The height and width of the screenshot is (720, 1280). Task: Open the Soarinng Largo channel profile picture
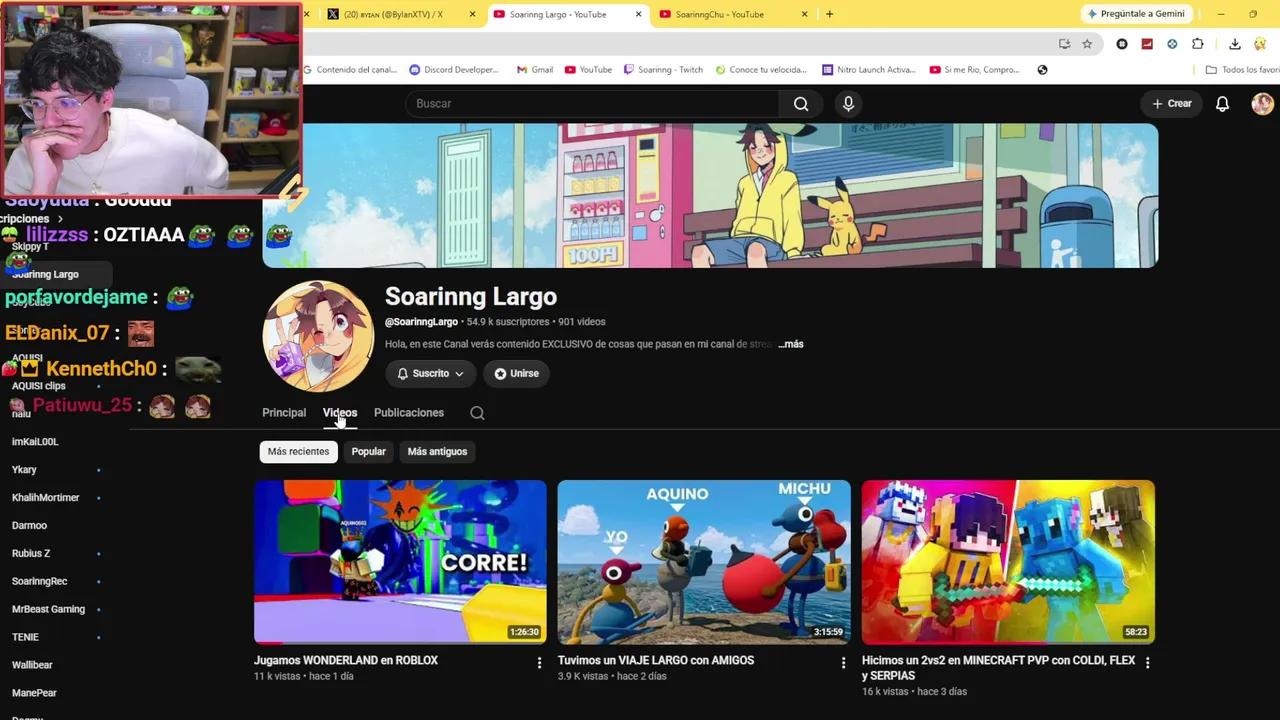coord(318,336)
